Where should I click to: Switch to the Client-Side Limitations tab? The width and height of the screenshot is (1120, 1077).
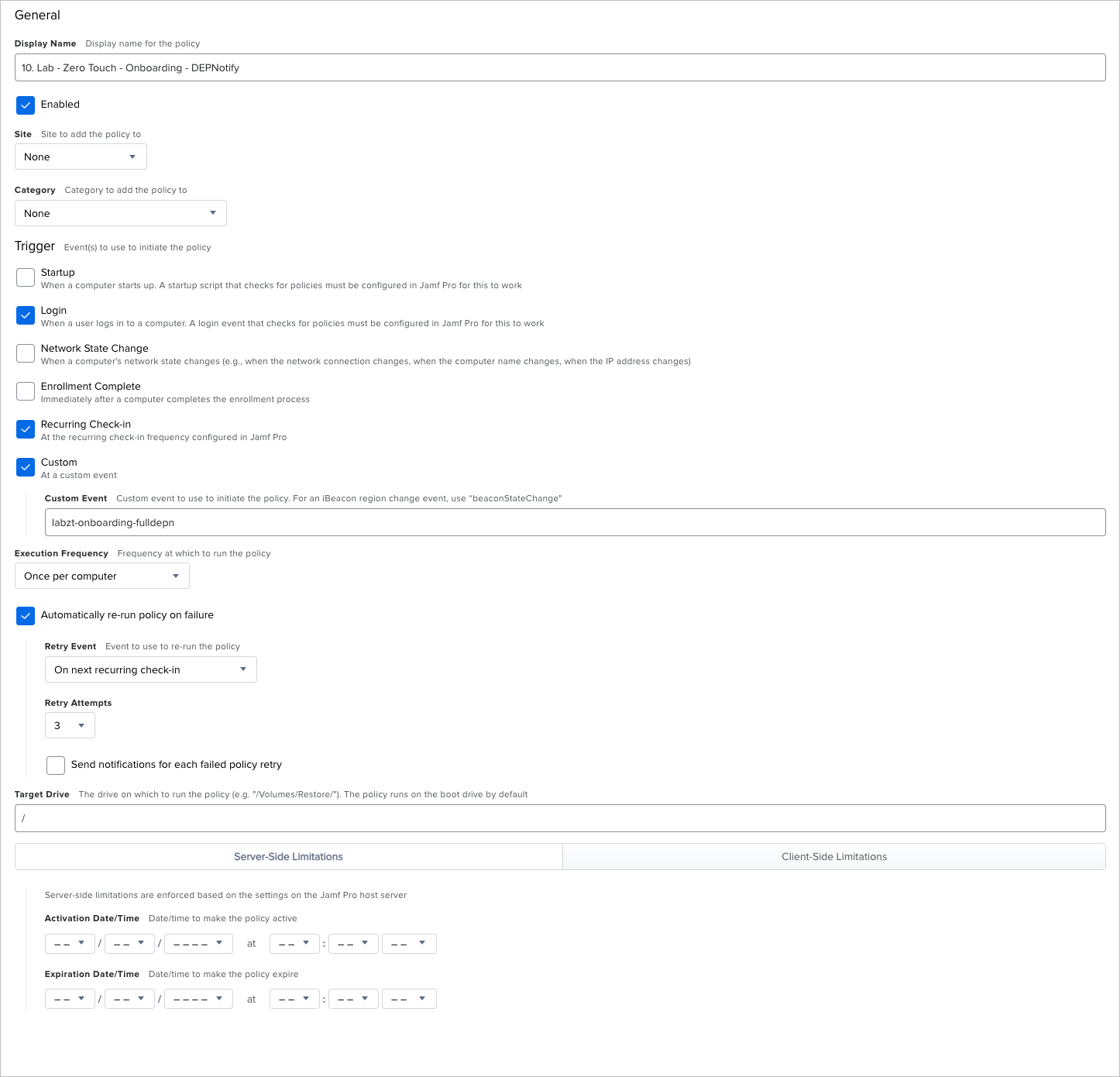[x=834, y=856]
